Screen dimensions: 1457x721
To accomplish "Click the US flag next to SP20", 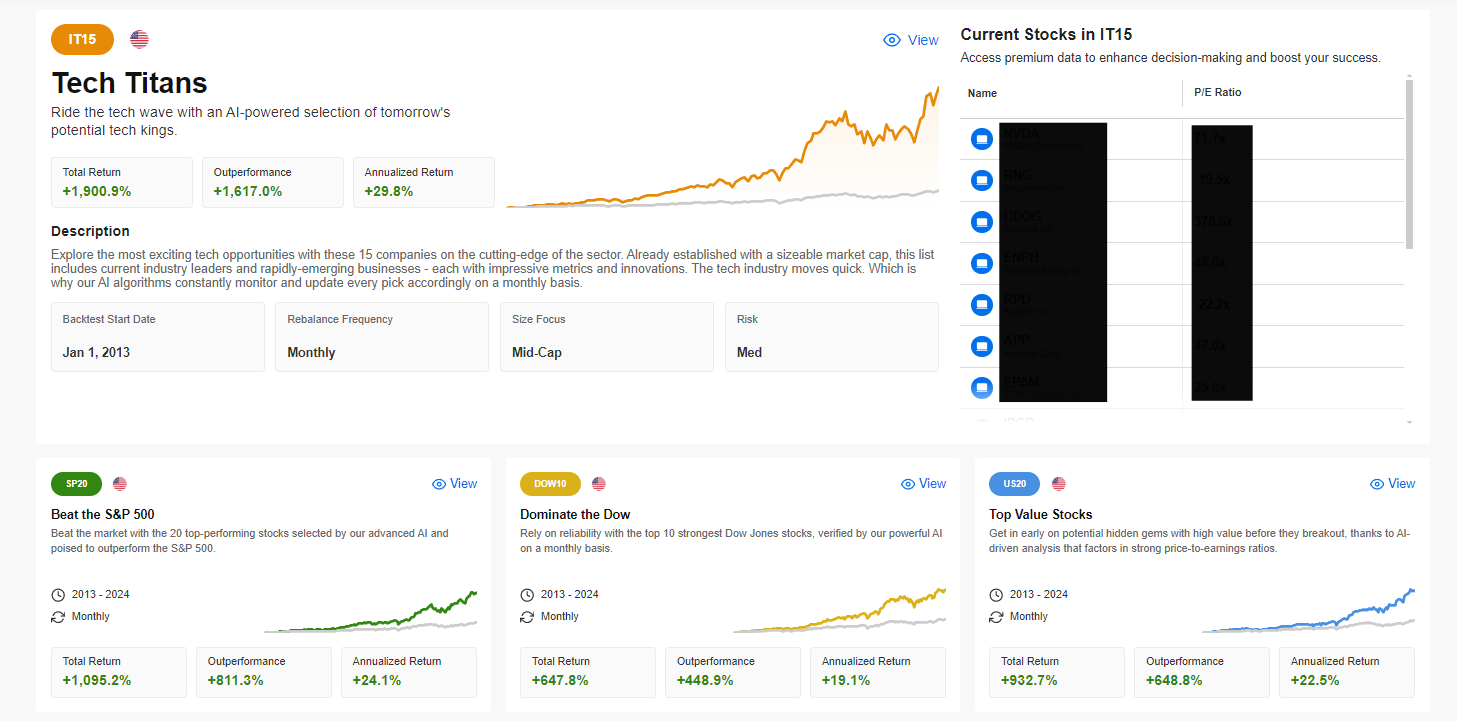I will 120,484.
